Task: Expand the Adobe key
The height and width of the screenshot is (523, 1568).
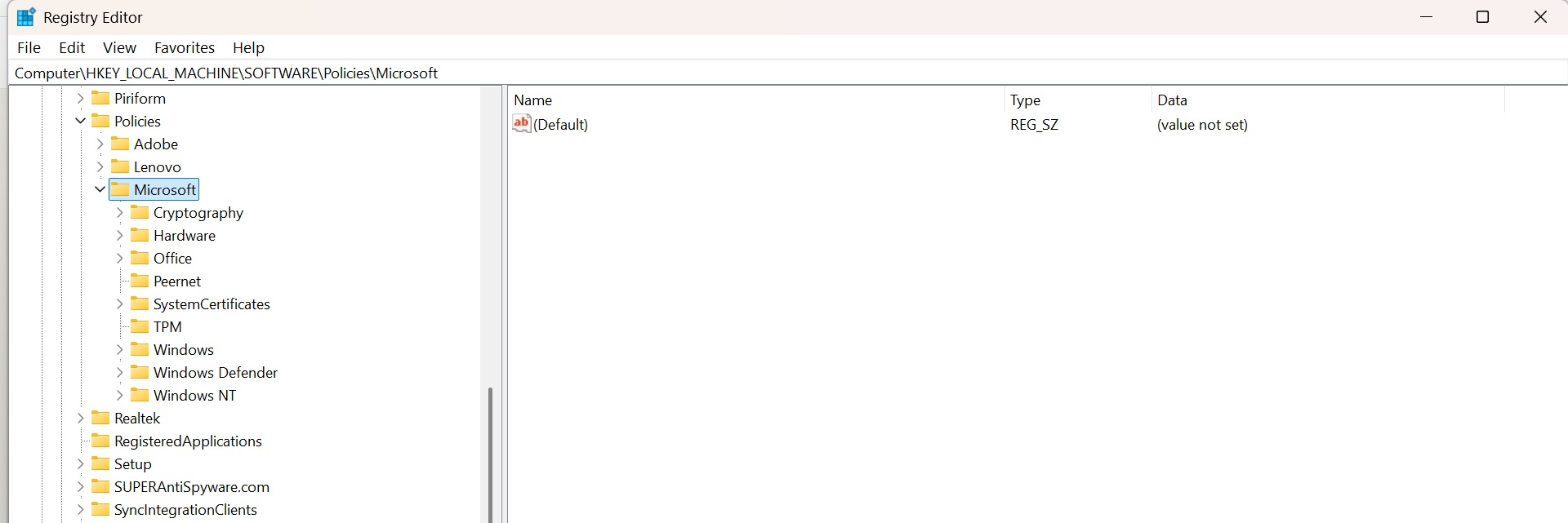Action: 100,144
